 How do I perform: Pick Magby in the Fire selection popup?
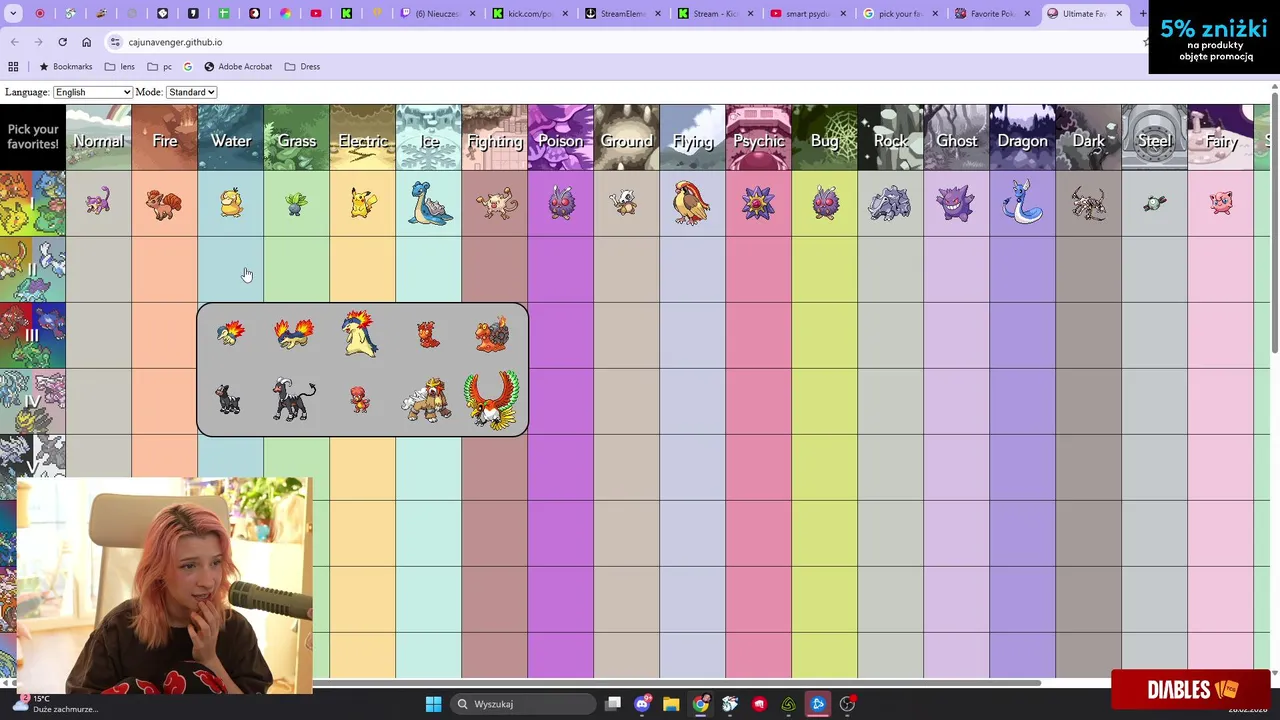pos(360,400)
